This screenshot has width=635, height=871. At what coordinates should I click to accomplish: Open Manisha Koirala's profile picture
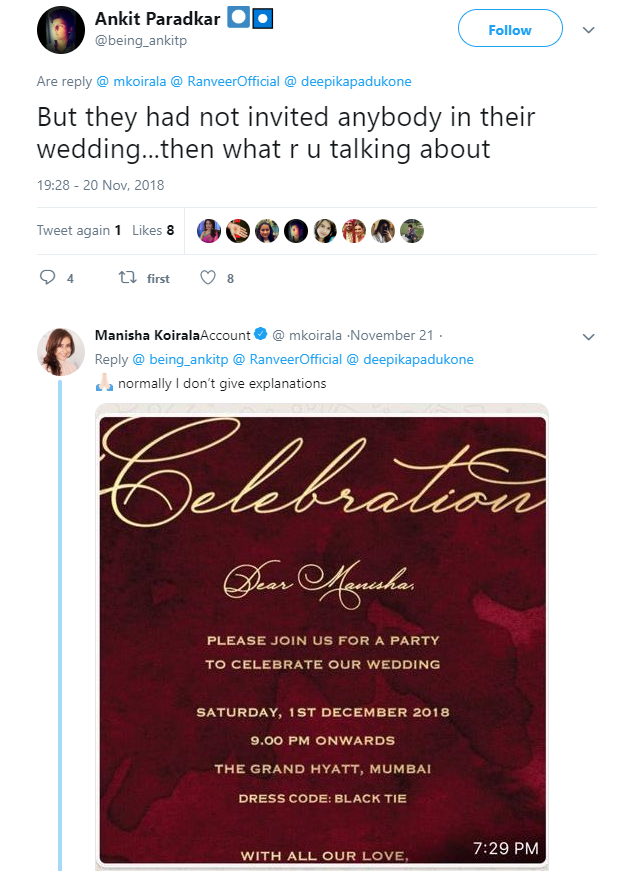tap(60, 352)
